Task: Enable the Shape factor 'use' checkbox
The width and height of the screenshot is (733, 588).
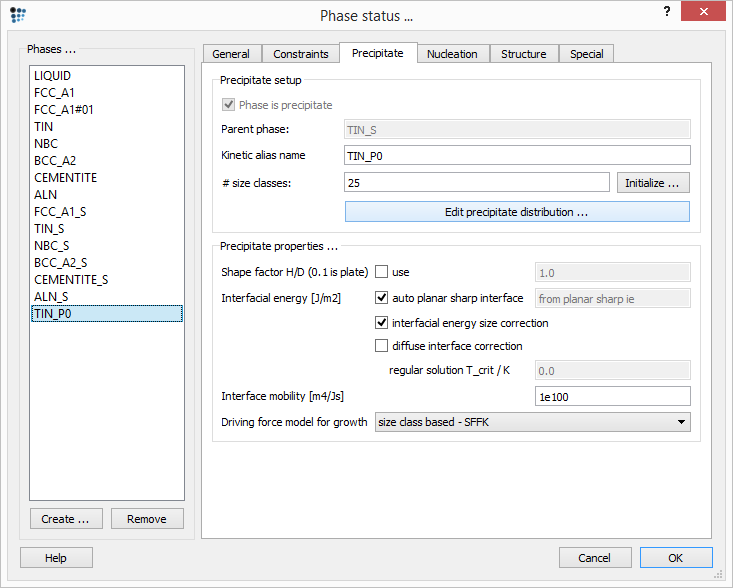Action: 381,272
